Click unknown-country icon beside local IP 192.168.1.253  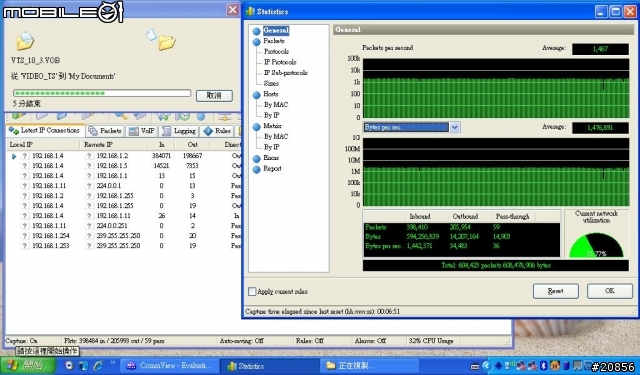click(x=25, y=246)
